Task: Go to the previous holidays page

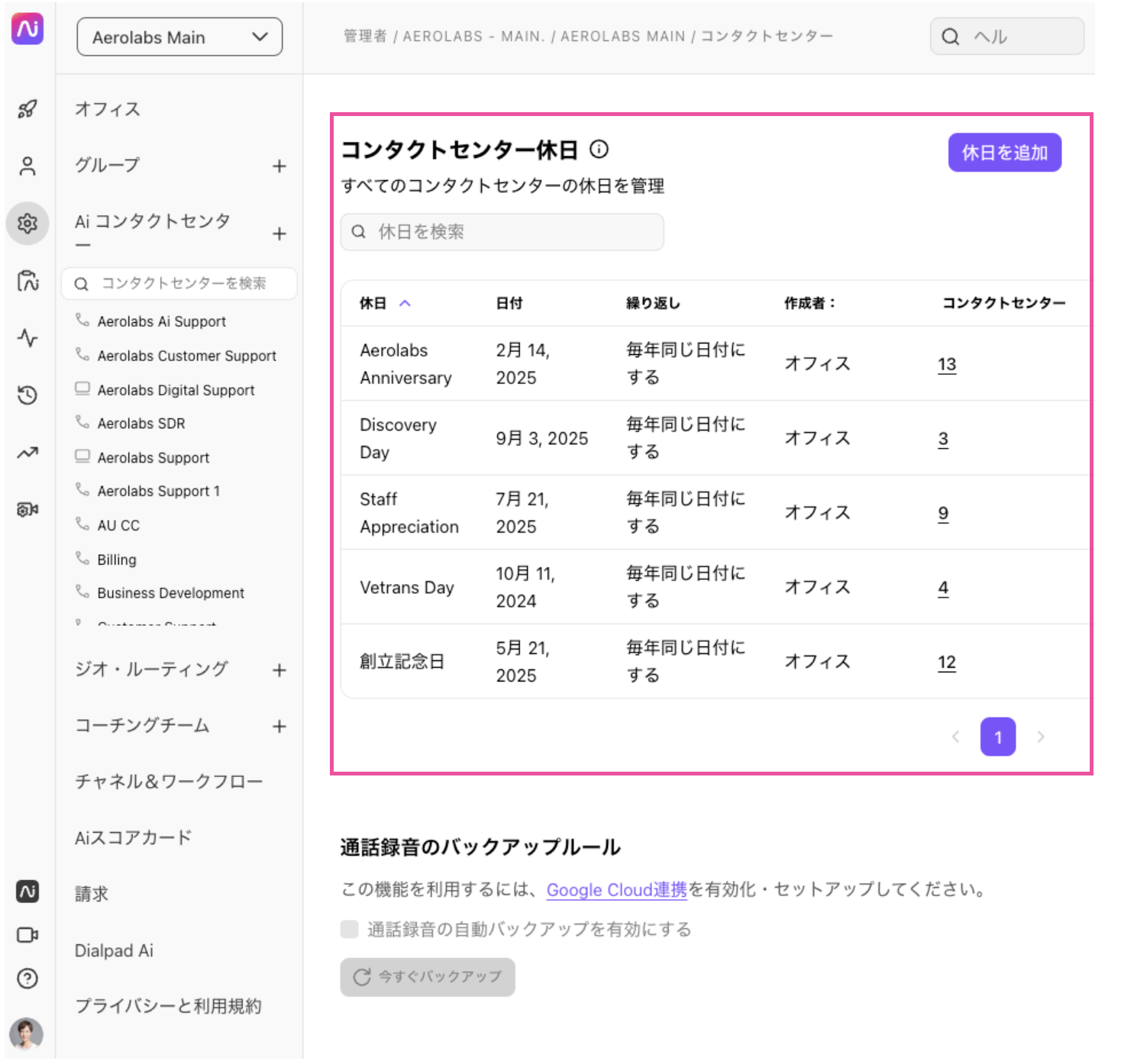Action: (955, 737)
